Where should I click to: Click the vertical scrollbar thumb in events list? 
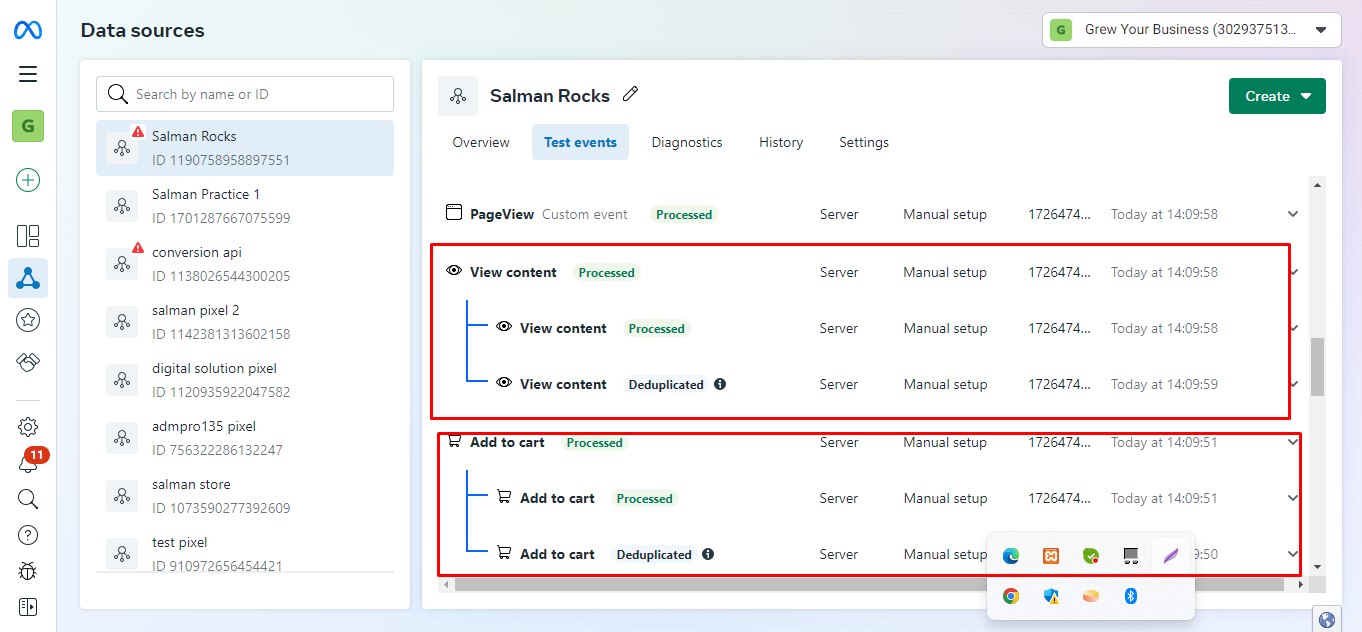click(x=1317, y=366)
